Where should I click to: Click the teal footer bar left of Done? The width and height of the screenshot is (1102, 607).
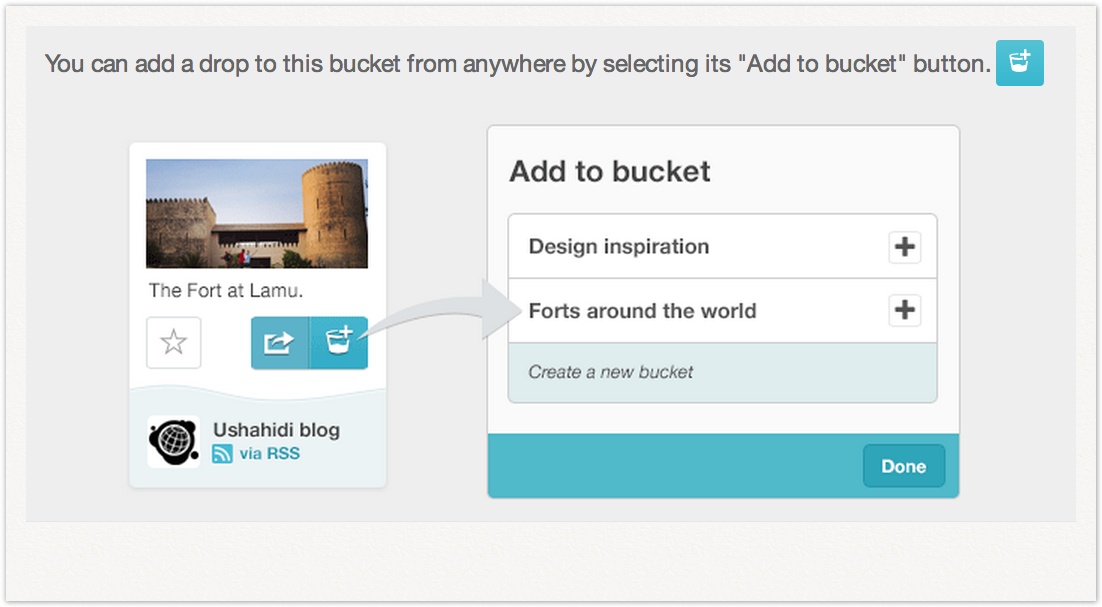click(x=670, y=466)
